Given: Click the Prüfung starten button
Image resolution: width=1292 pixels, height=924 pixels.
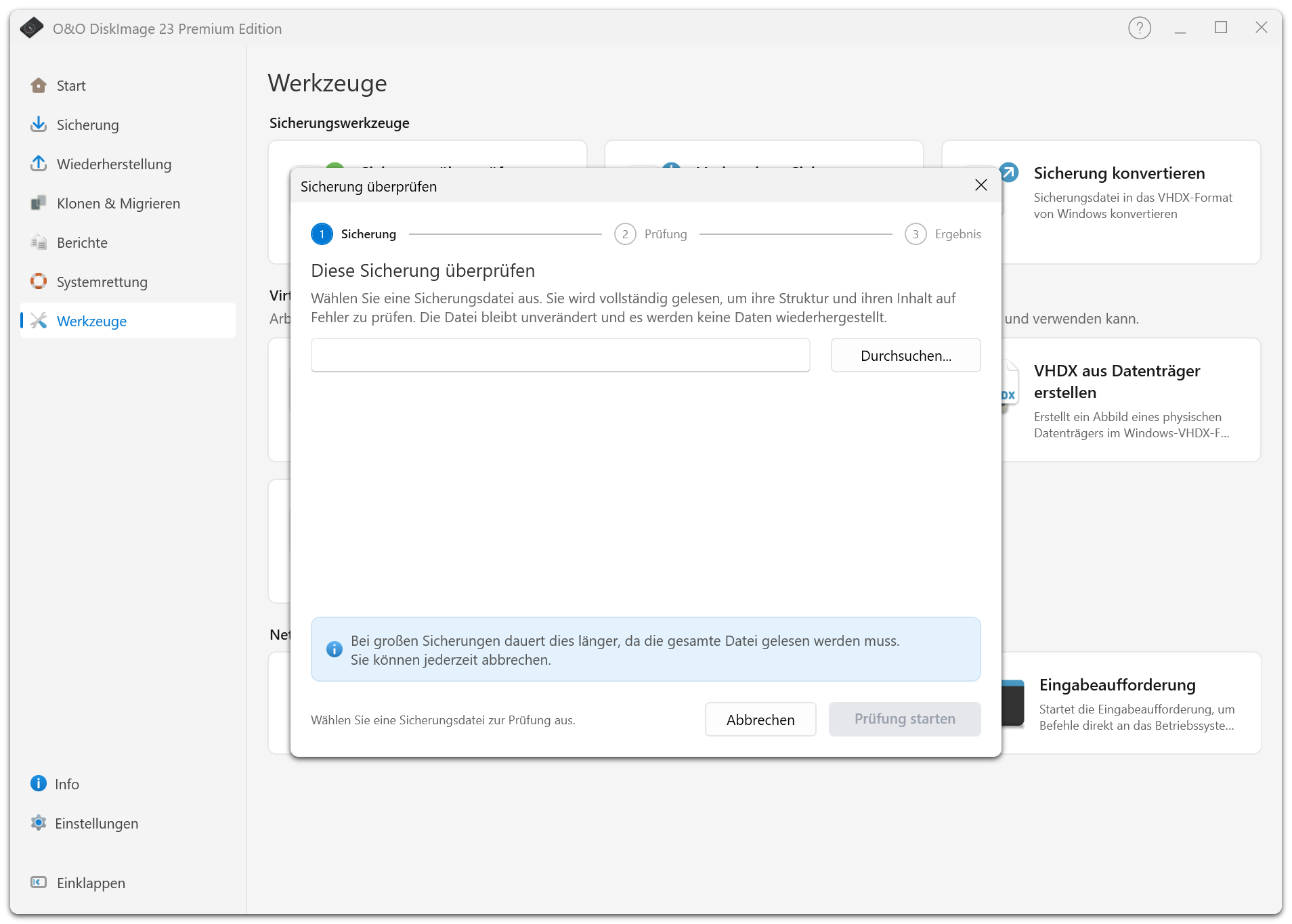Looking at the screenshot, I should tap(905, 719).
